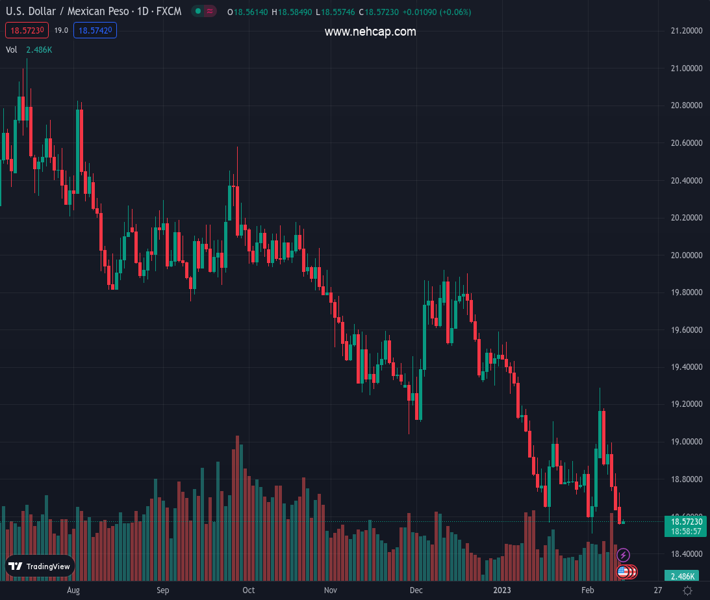This screenshot has width=710, height=600.
Task: Select the Vol indicator legend
Action: 12,49
